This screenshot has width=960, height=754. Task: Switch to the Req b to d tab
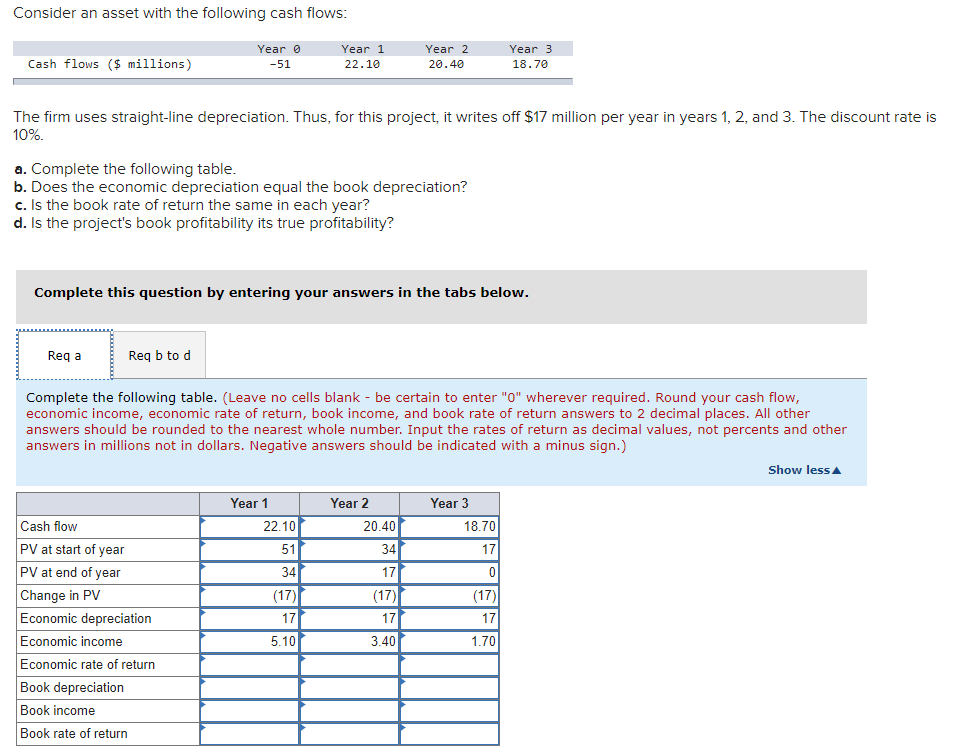coord(159,355)
